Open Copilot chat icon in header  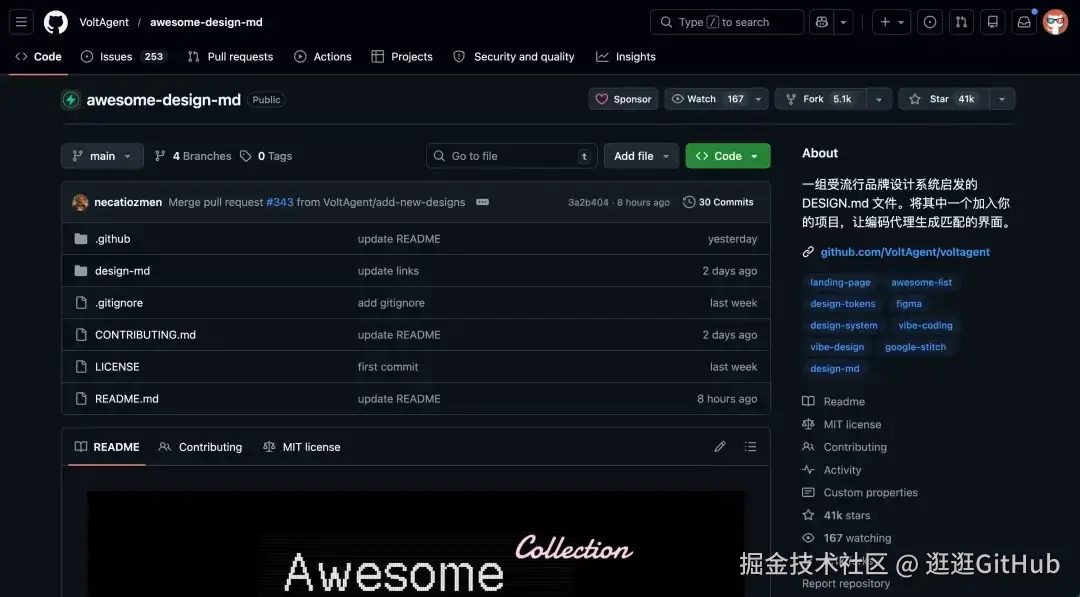click(x=821, y=22)
